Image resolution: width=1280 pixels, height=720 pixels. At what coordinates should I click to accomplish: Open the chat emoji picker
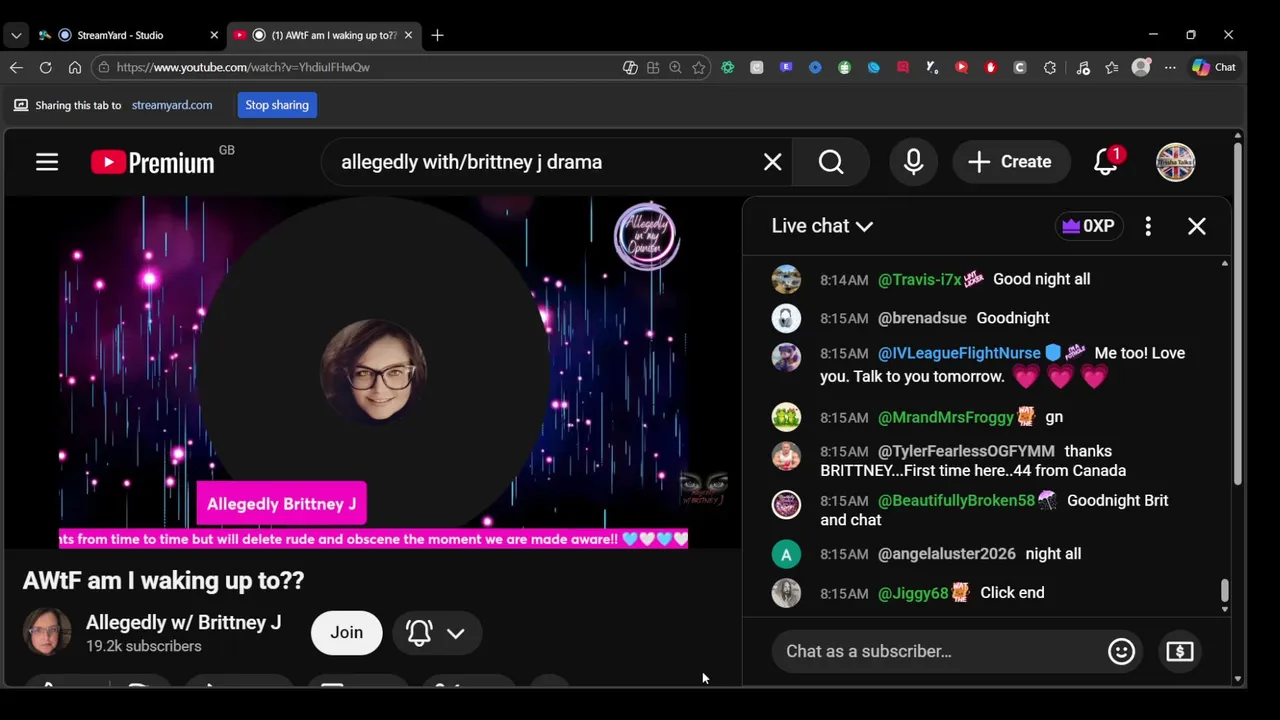(1121, 651)
